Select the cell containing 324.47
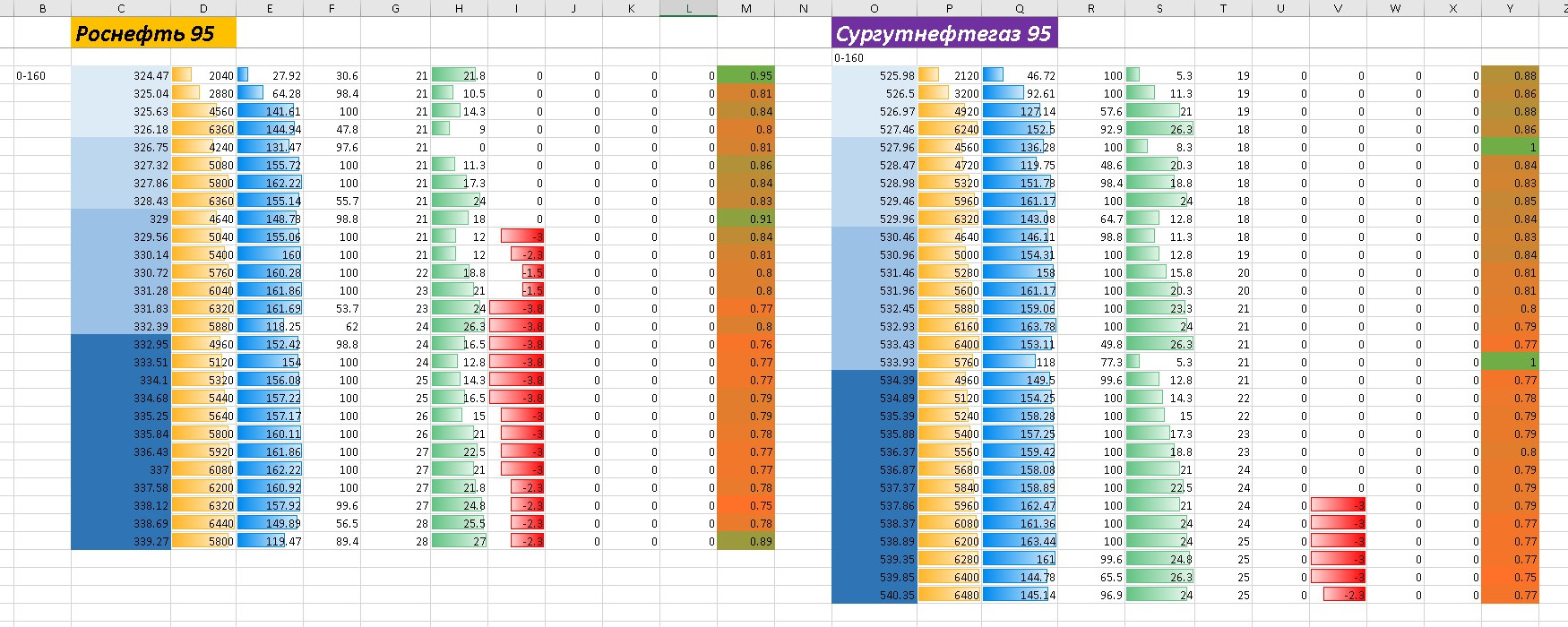Viewport: 1568px width, 627px height. coord(121,75)
